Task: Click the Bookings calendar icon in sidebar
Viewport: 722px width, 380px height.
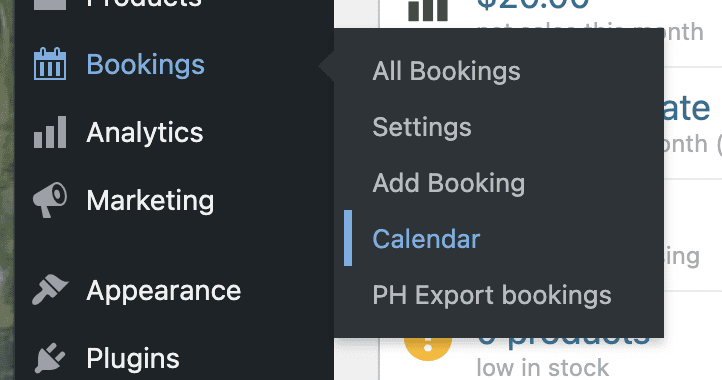Action: pos(50,64)
